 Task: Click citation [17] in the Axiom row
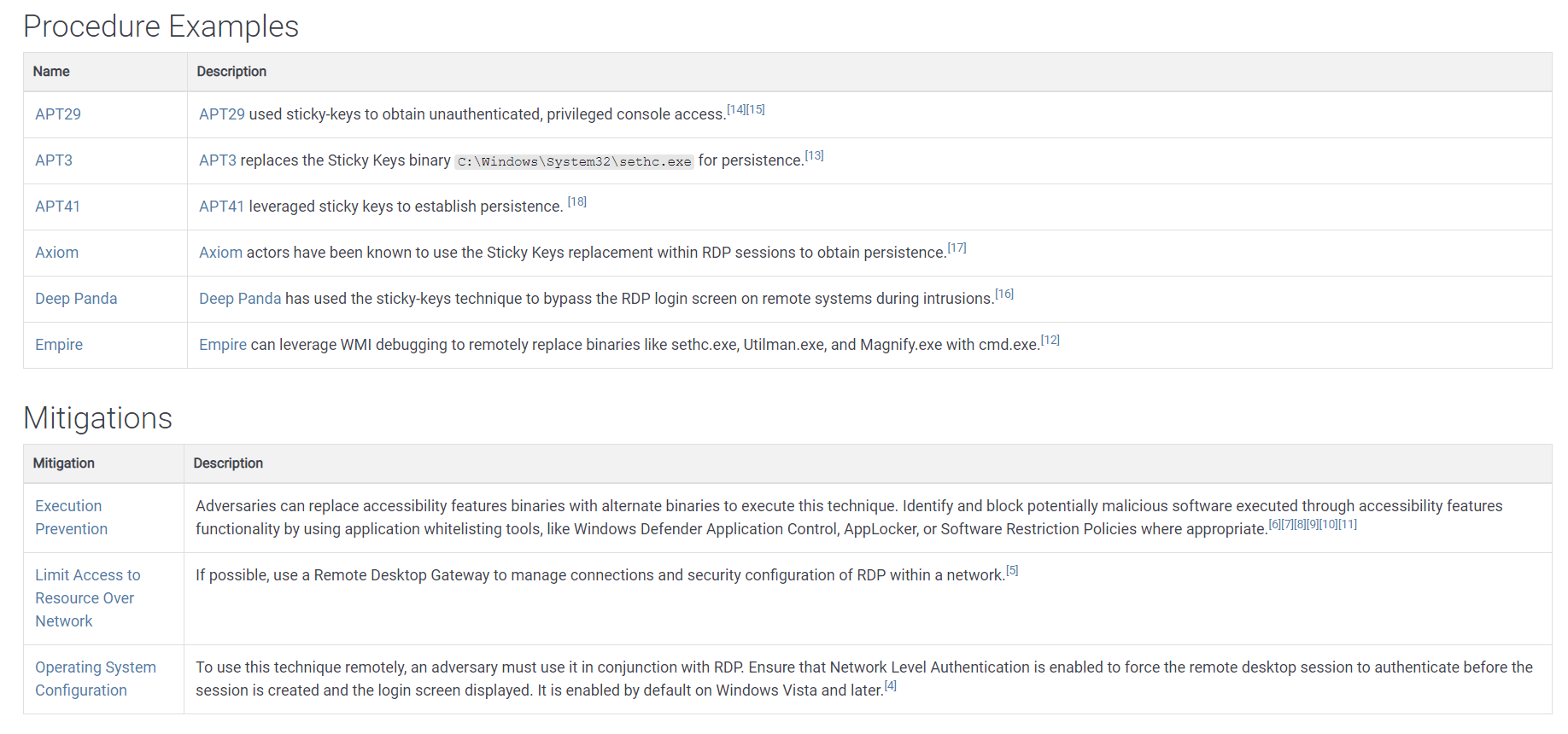(x=957, y=248)
